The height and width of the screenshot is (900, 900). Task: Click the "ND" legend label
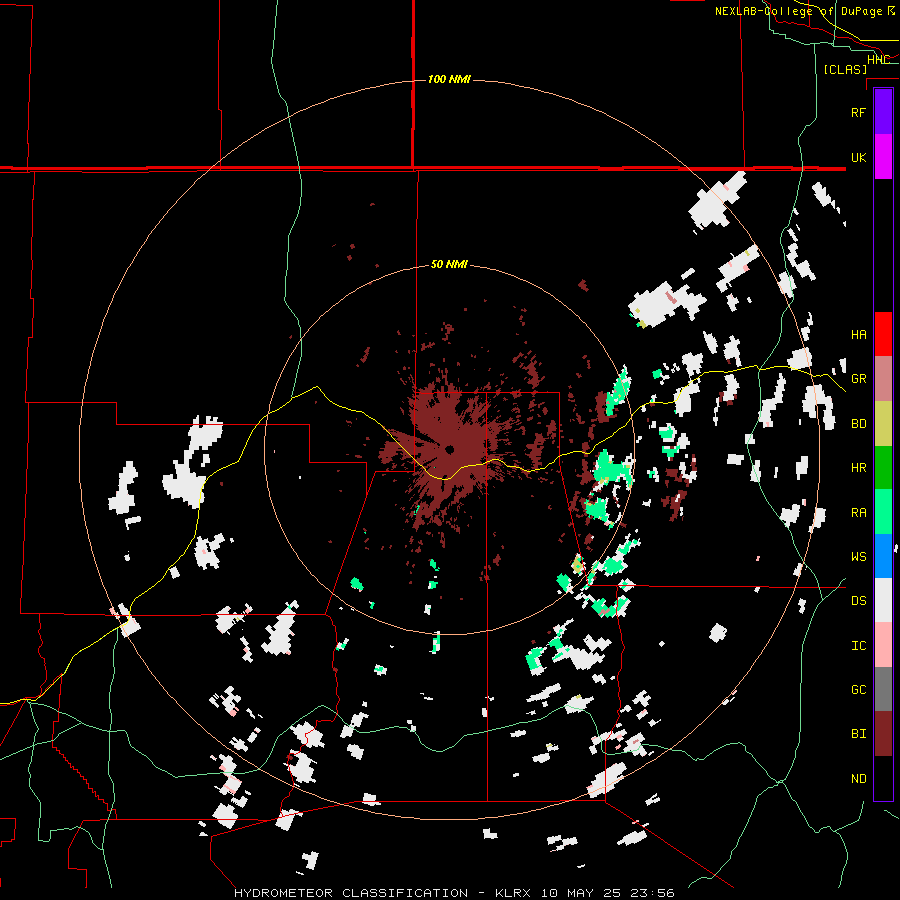(858, 779)
